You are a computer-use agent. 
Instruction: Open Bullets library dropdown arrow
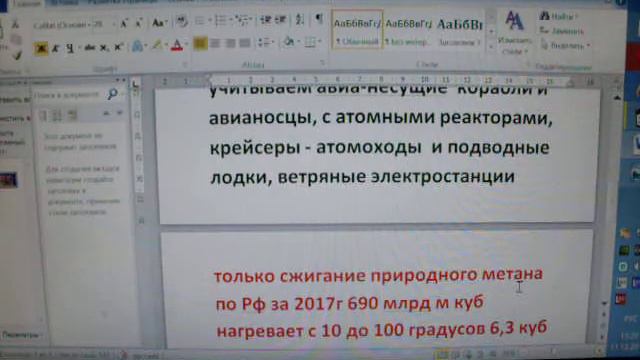[x=209, y=20]
